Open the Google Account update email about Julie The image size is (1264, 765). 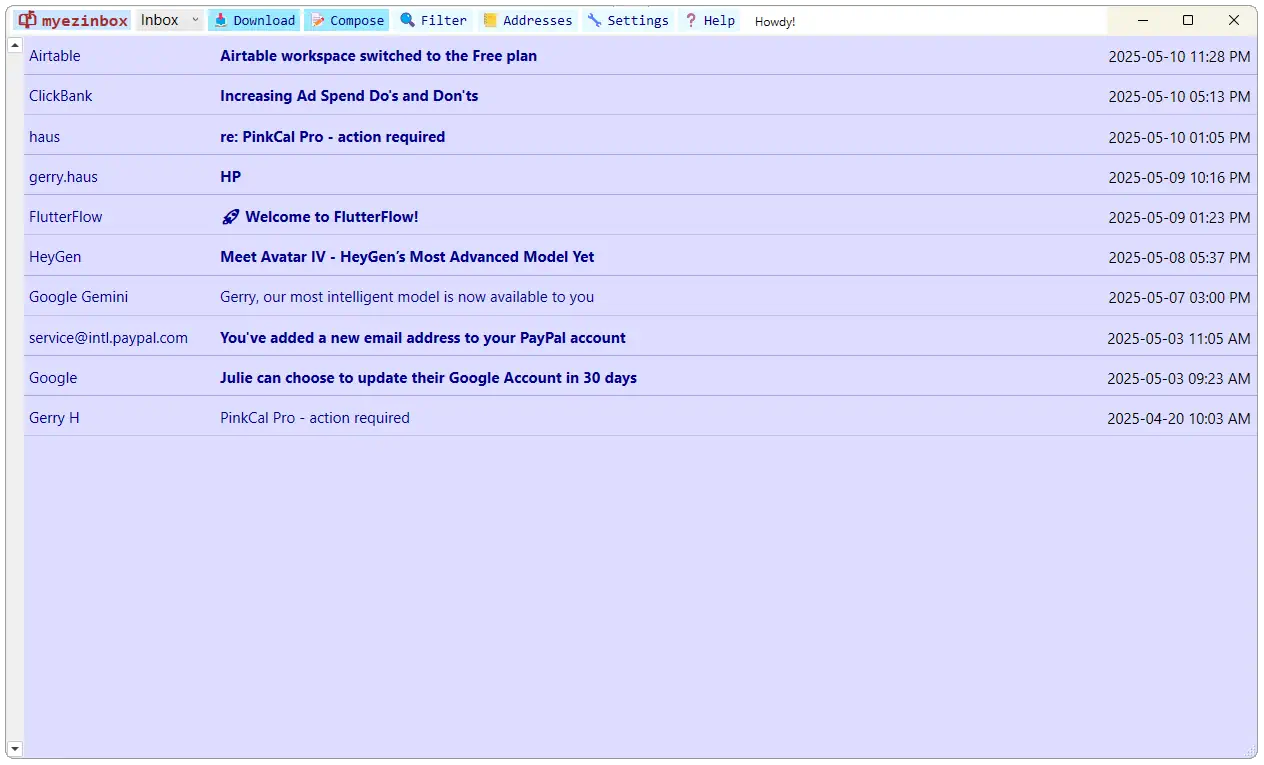coord(428,378)
